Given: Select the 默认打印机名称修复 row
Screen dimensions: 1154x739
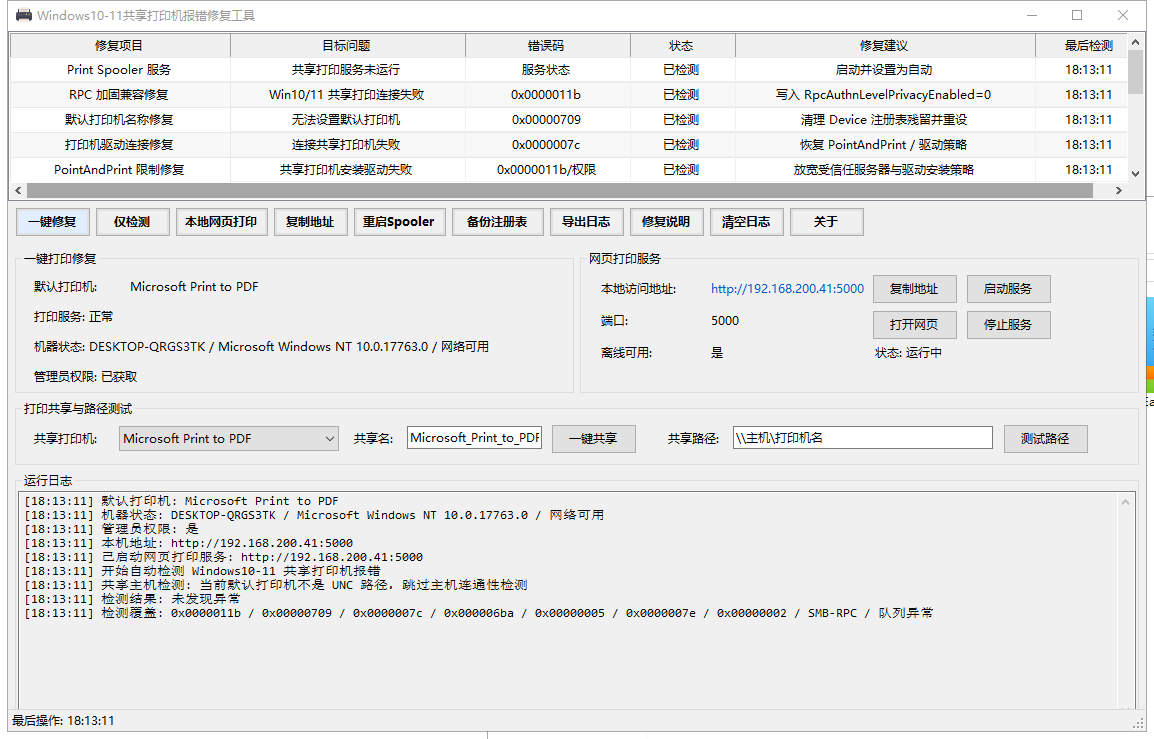Looking at the screenshot, I should click(x=568, y=120).
